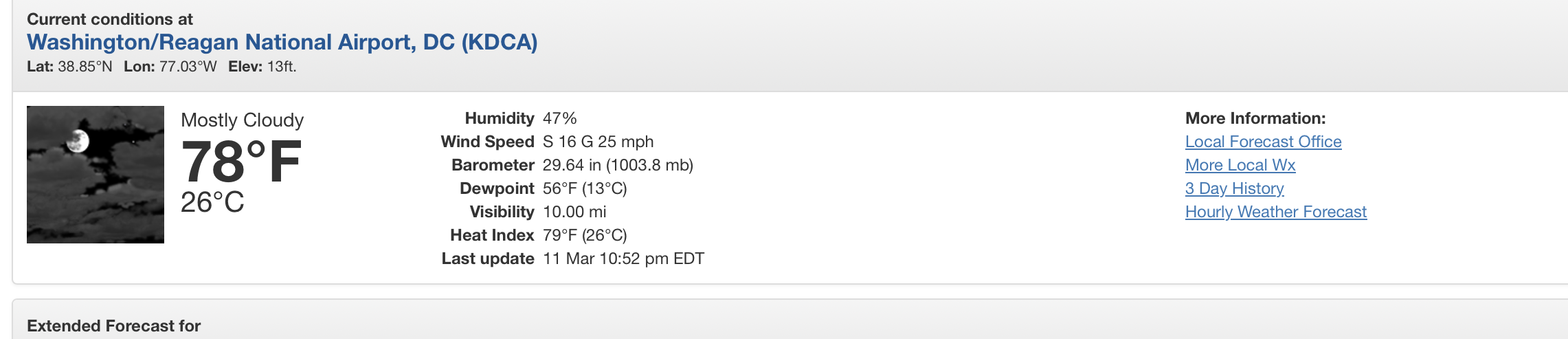The image size is (1568, 339).
Task: Click the S 16 G 25 mph wind value
Action: tap(598, 142)
